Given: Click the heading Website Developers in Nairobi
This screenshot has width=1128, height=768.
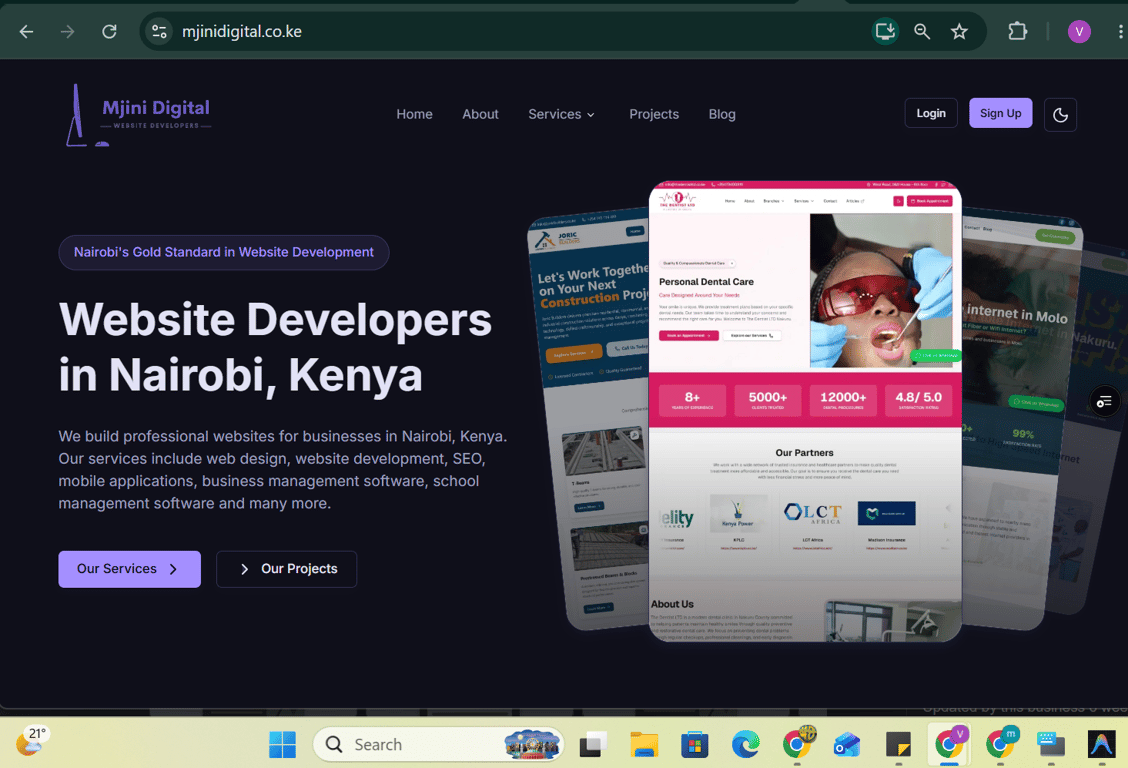Looking at the screenshot, I should point(276,348).
